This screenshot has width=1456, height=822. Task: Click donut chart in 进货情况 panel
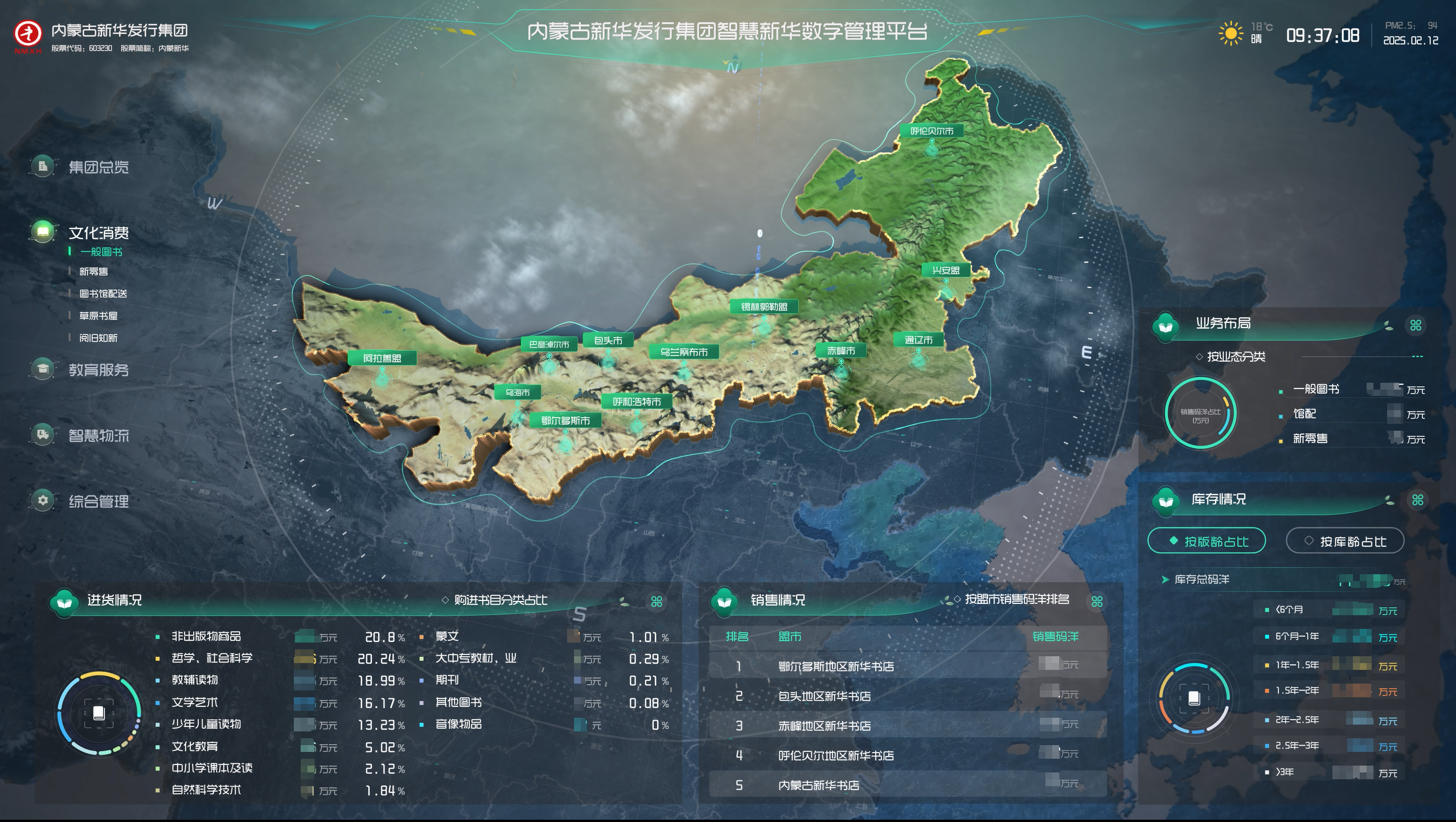[99, 713]
